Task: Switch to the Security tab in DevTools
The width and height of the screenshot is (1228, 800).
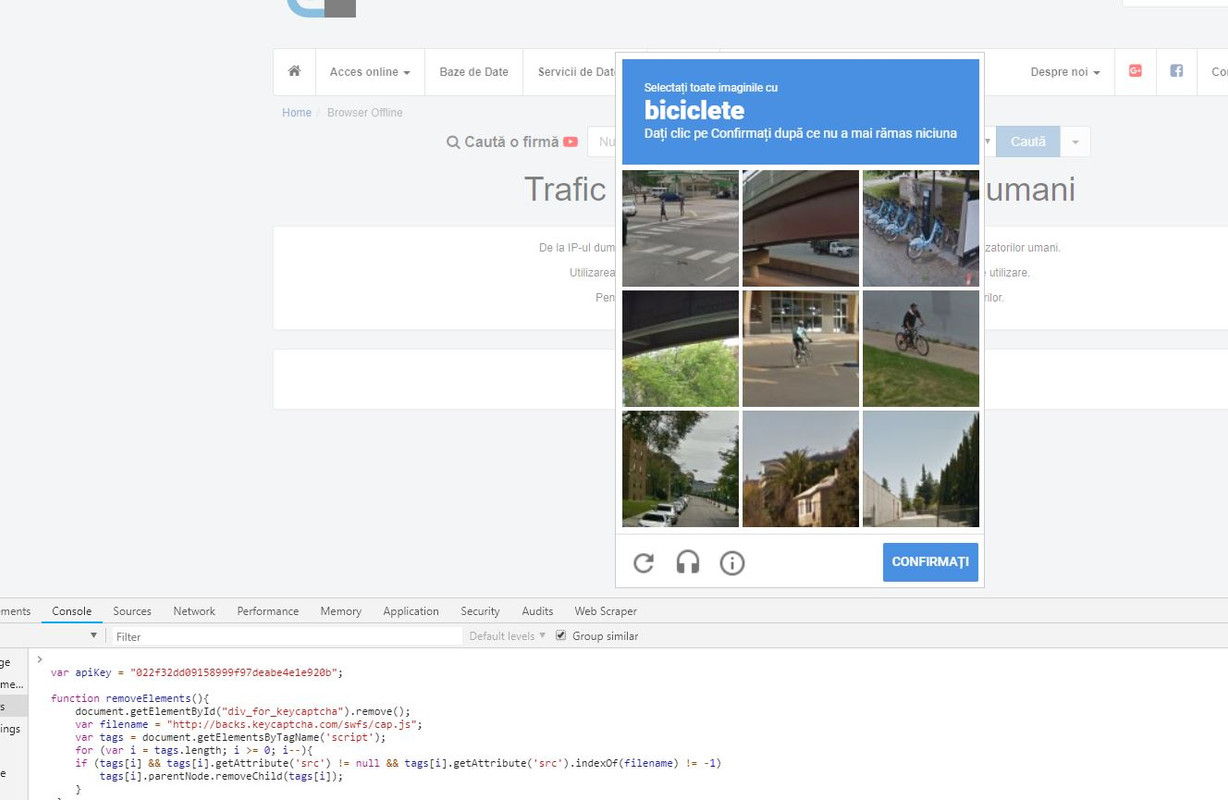Action: click(x=480, y=611)
